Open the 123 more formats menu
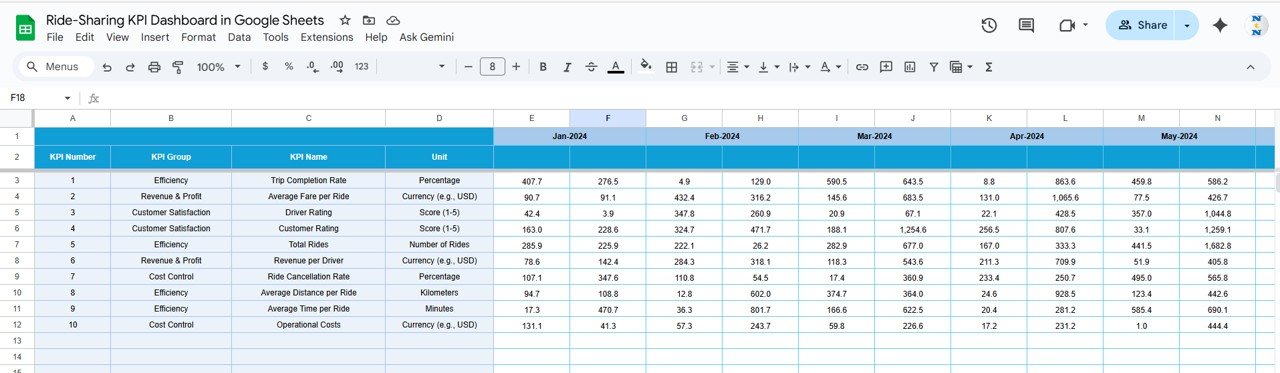1280x373 pixels. 362,67
